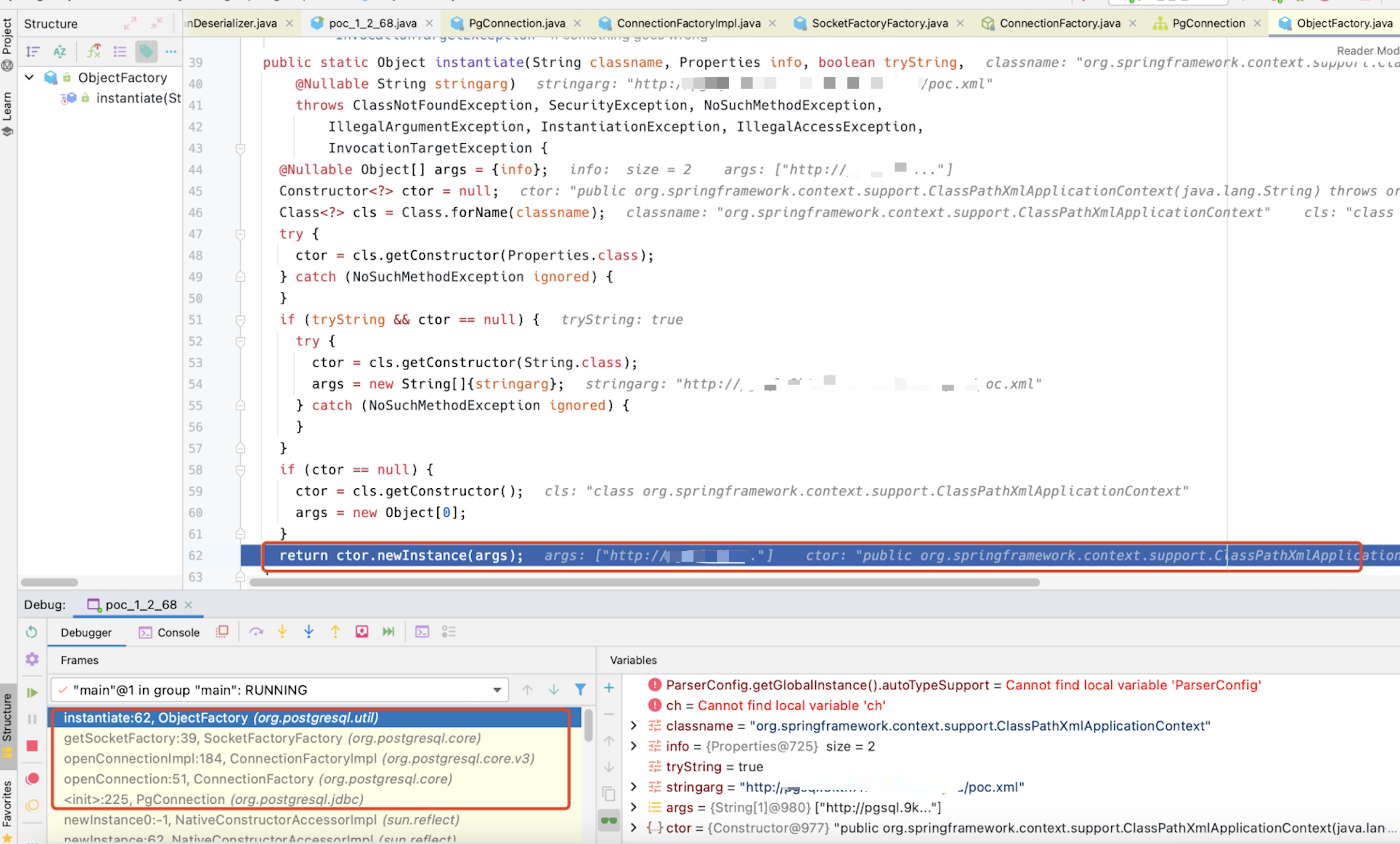
Task: Open the SocketFactoryFactory.java editor tab
Action: [x=879, y=23]
